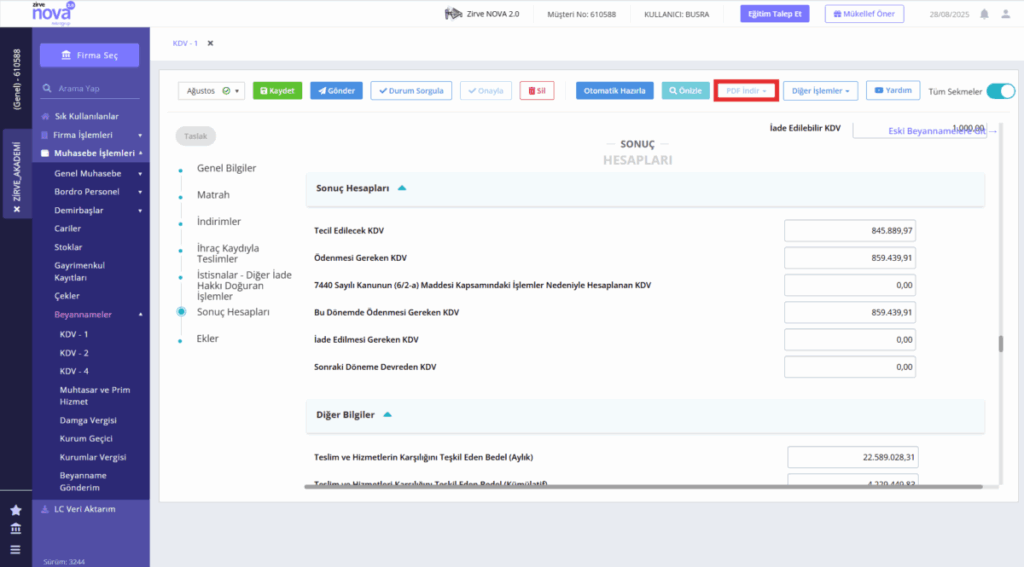Click the Zirve Nova logo
The width and height of the screenshot is (1024, 567).
53,13
